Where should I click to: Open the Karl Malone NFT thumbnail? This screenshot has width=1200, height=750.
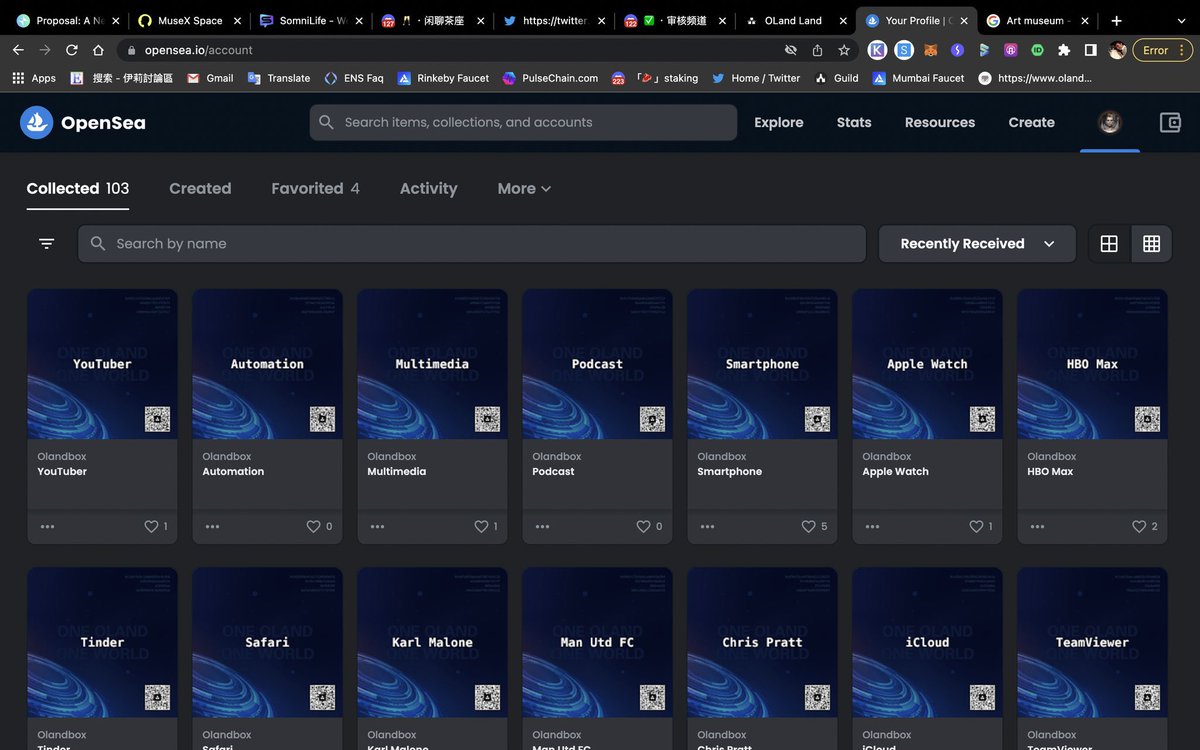432,643
